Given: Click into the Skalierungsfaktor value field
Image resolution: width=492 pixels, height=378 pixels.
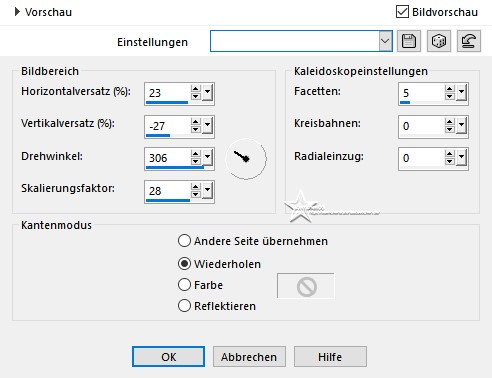Looking at the screenshot, I should click(x=168, y=191).
